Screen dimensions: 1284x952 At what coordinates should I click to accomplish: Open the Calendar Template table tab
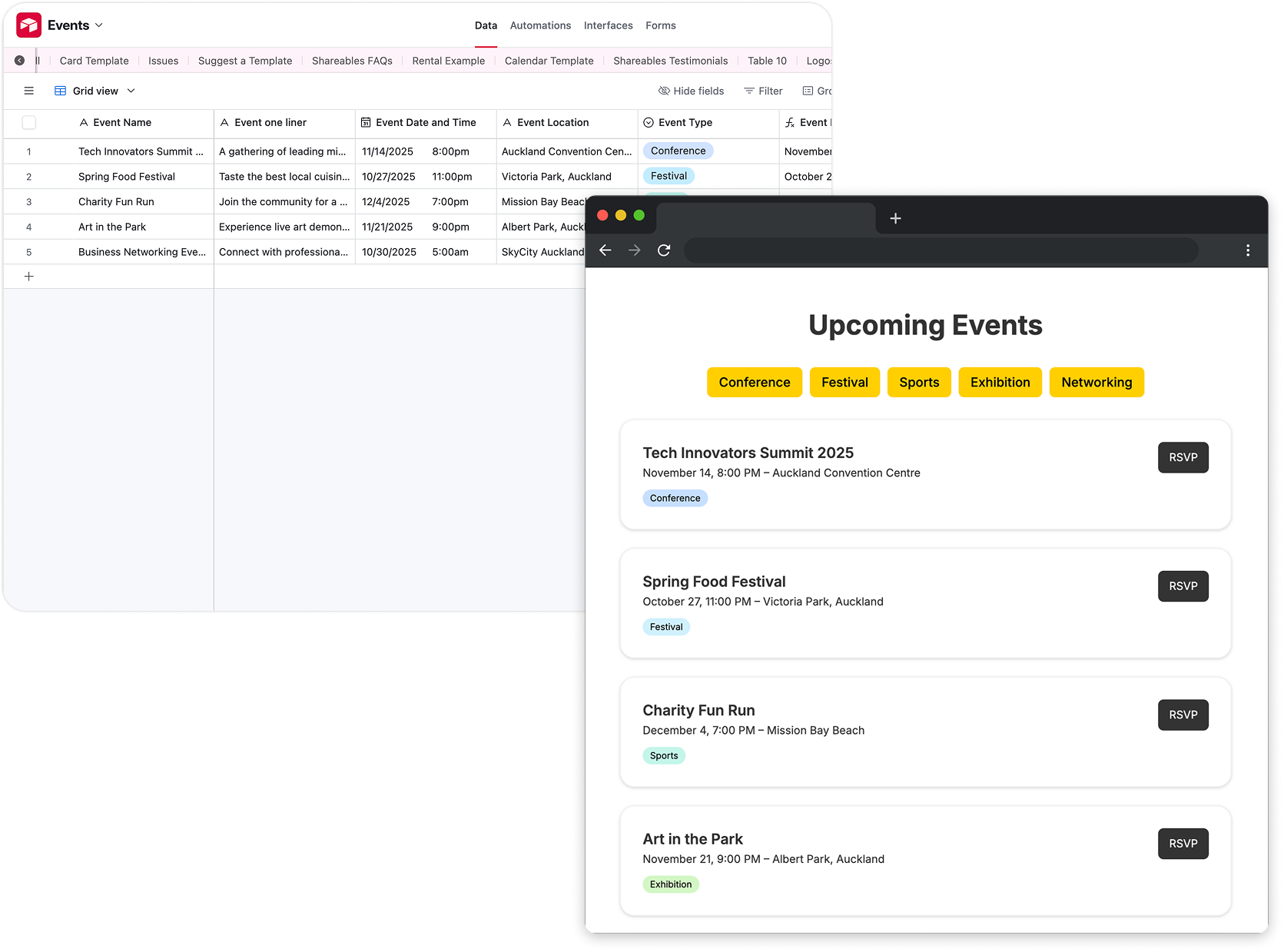coord(549,61)
